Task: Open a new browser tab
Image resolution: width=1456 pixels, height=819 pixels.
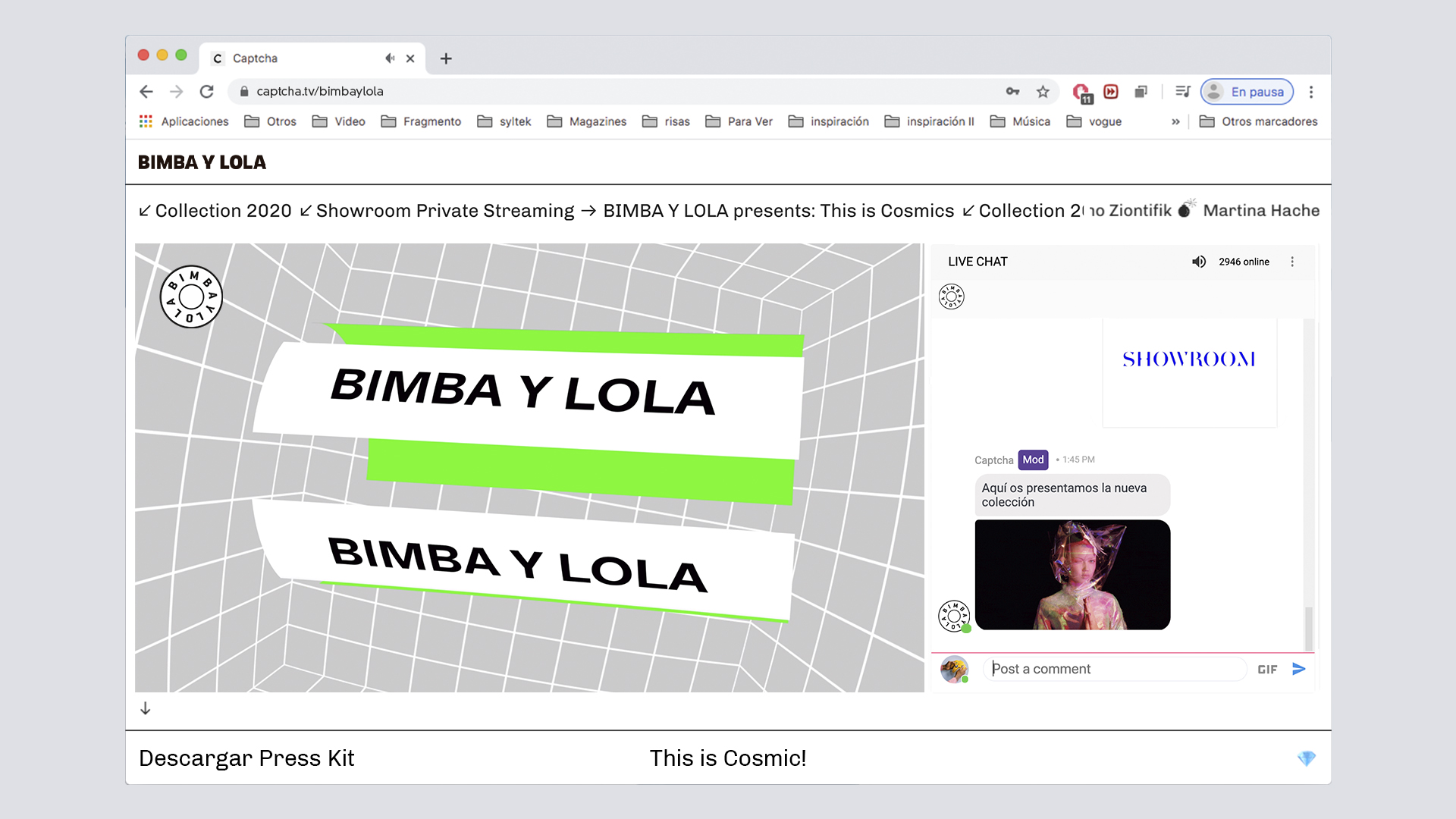Action: click(446, 58)
